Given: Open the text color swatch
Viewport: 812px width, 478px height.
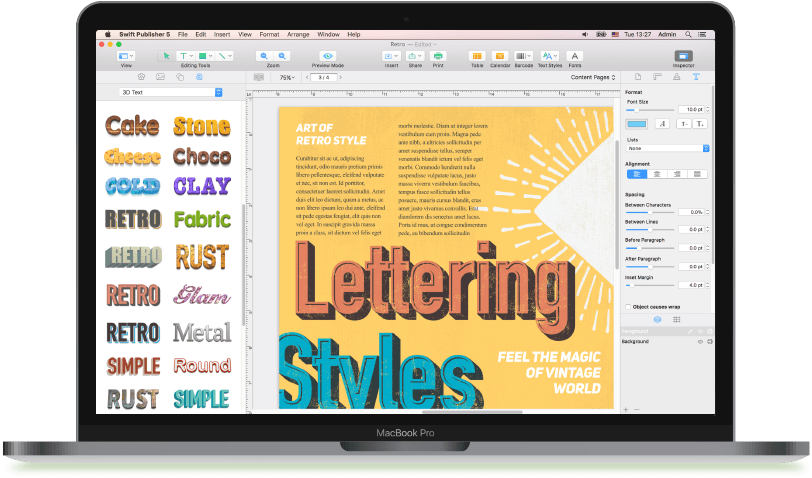Looking at the screenshot, I should [636, 124].
